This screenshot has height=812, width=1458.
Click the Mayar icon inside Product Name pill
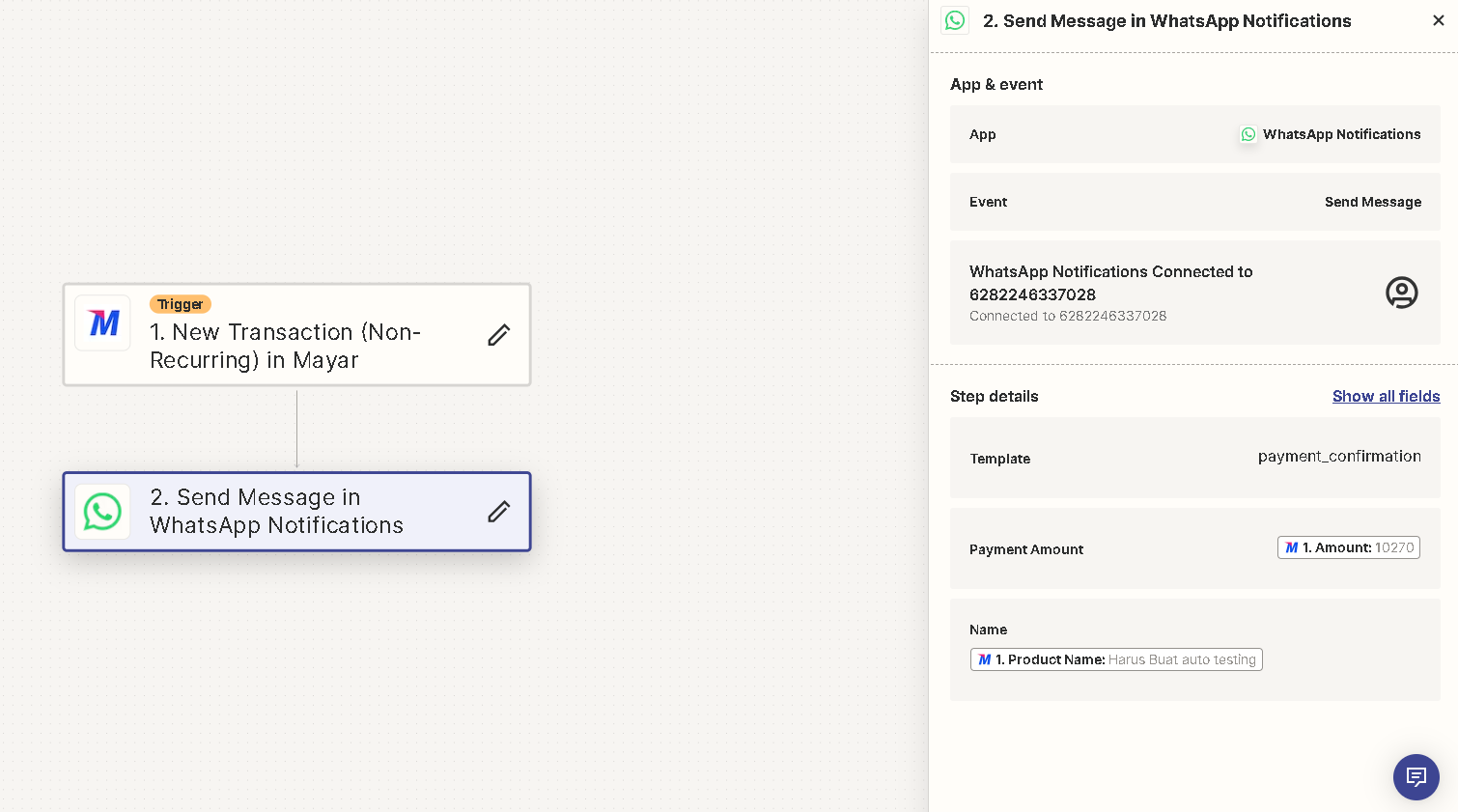[985, 659]
